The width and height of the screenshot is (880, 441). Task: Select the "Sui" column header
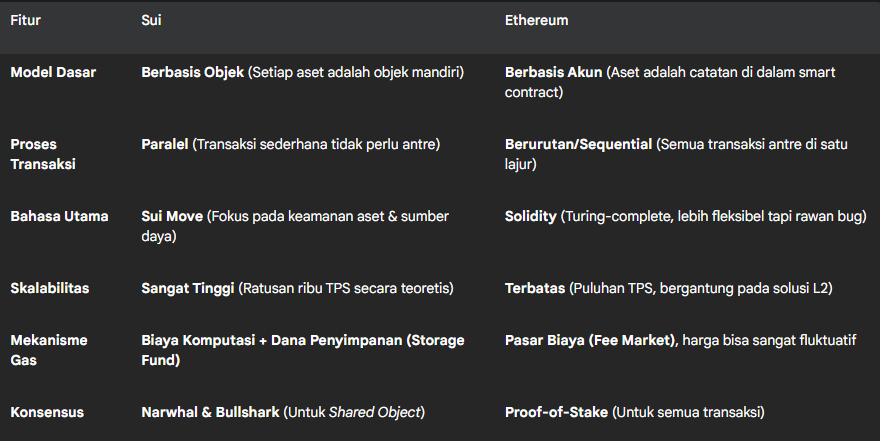[151, 21]
